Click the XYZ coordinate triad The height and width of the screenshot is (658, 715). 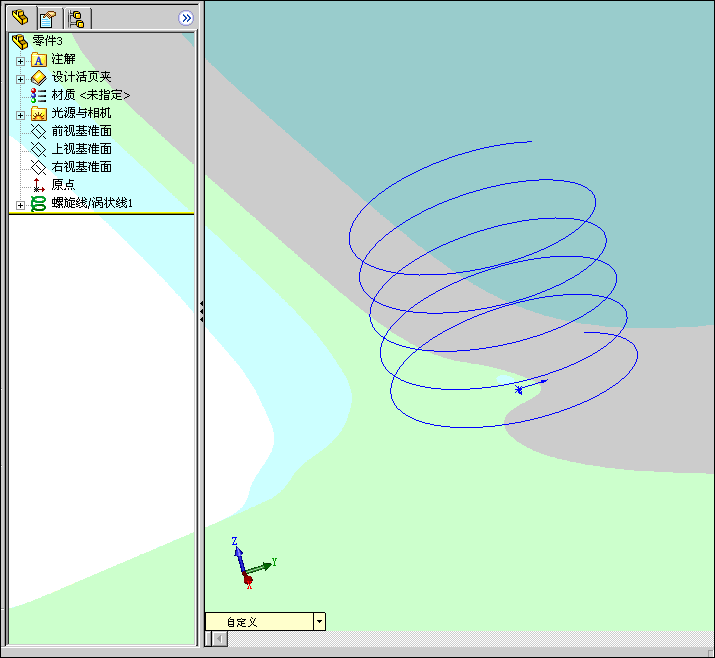click(x=252, y=564)
